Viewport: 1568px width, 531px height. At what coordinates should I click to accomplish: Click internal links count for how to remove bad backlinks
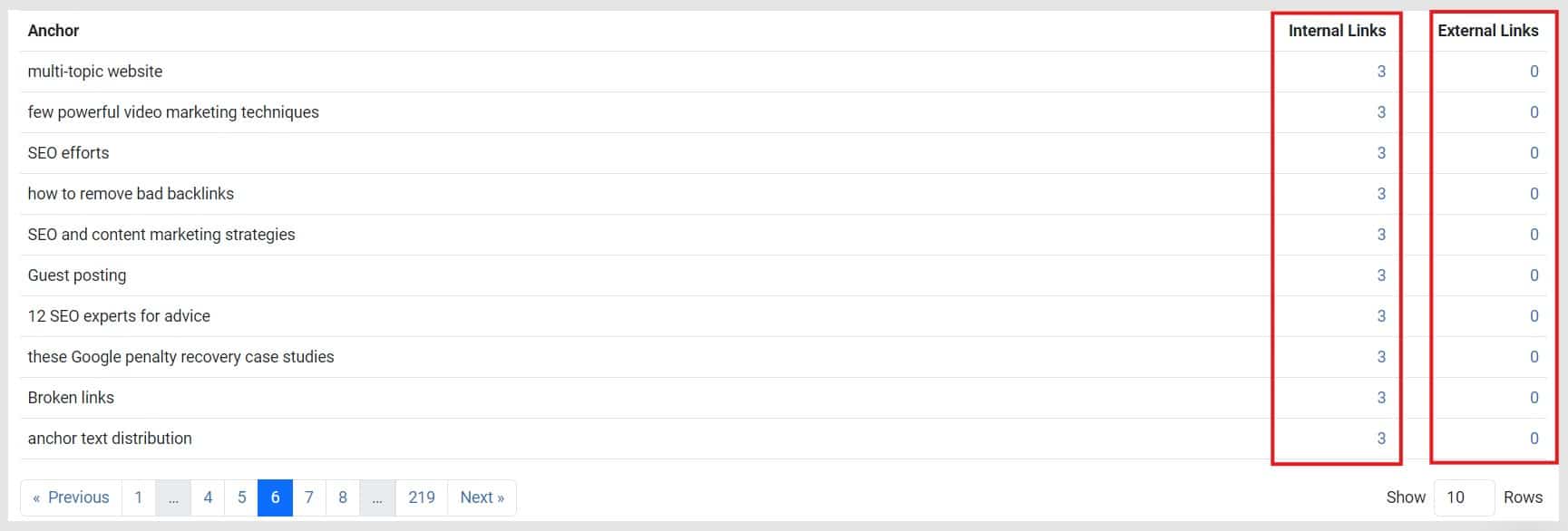(x=1381, y=194)
